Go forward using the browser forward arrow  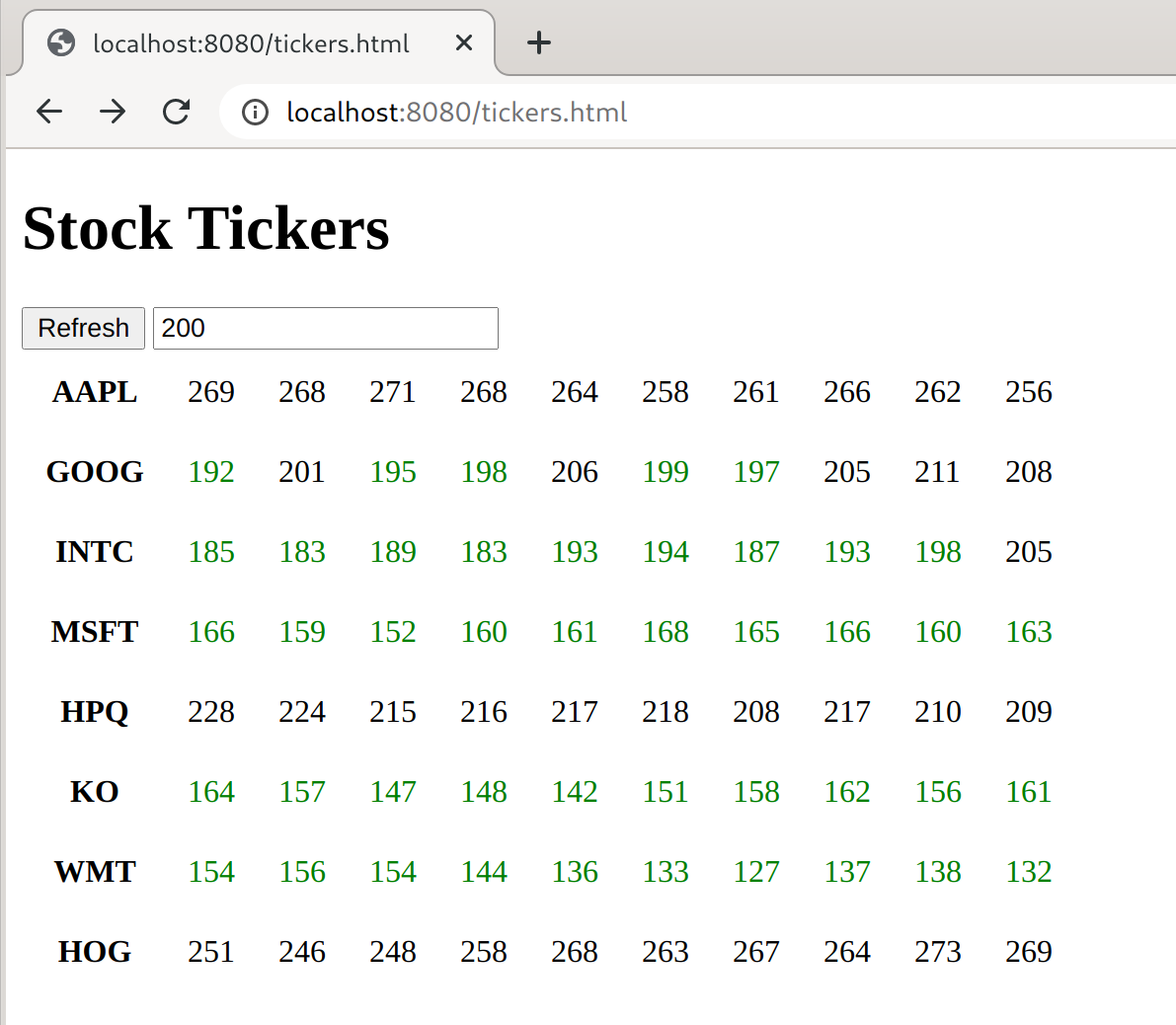114,112
